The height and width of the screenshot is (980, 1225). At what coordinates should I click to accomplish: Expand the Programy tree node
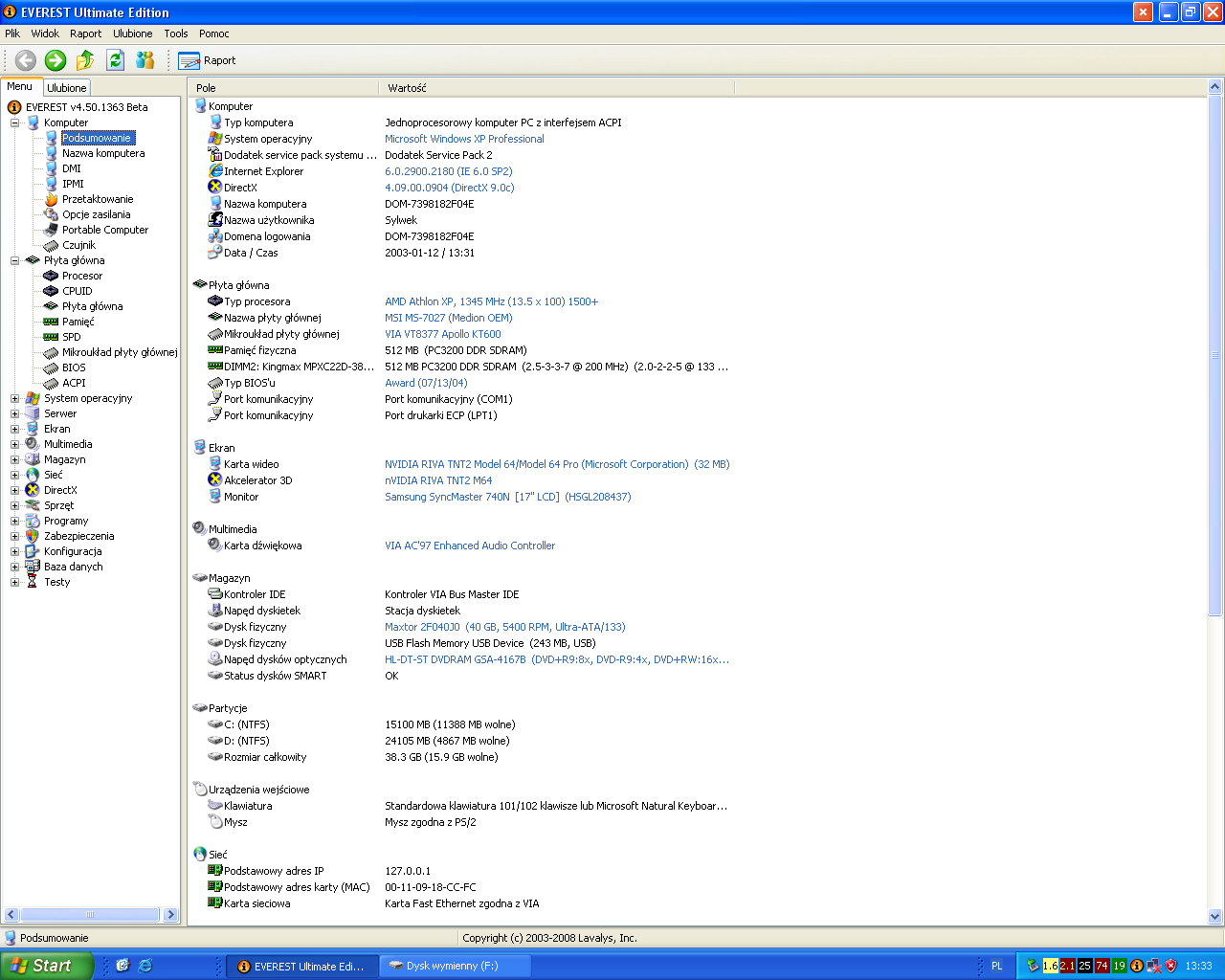(14, 521)
